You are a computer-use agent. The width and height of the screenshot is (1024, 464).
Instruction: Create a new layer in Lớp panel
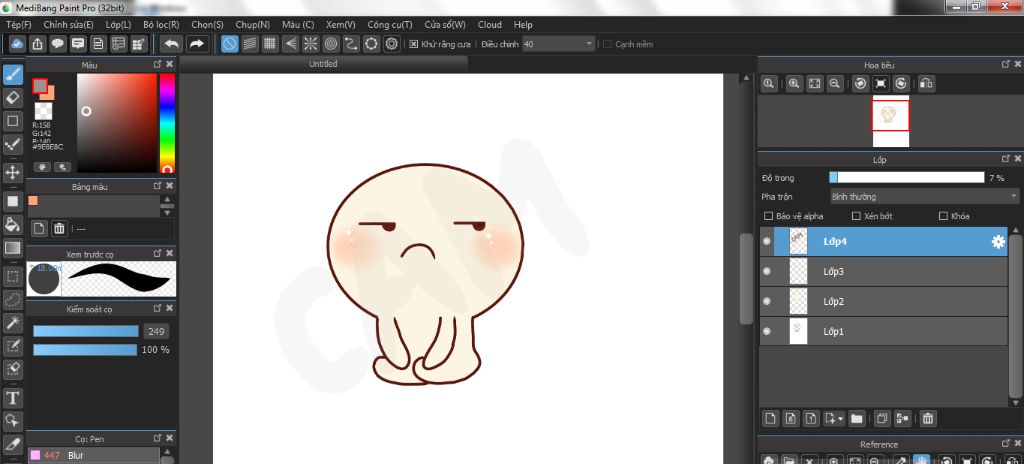[x=771, y=418]
